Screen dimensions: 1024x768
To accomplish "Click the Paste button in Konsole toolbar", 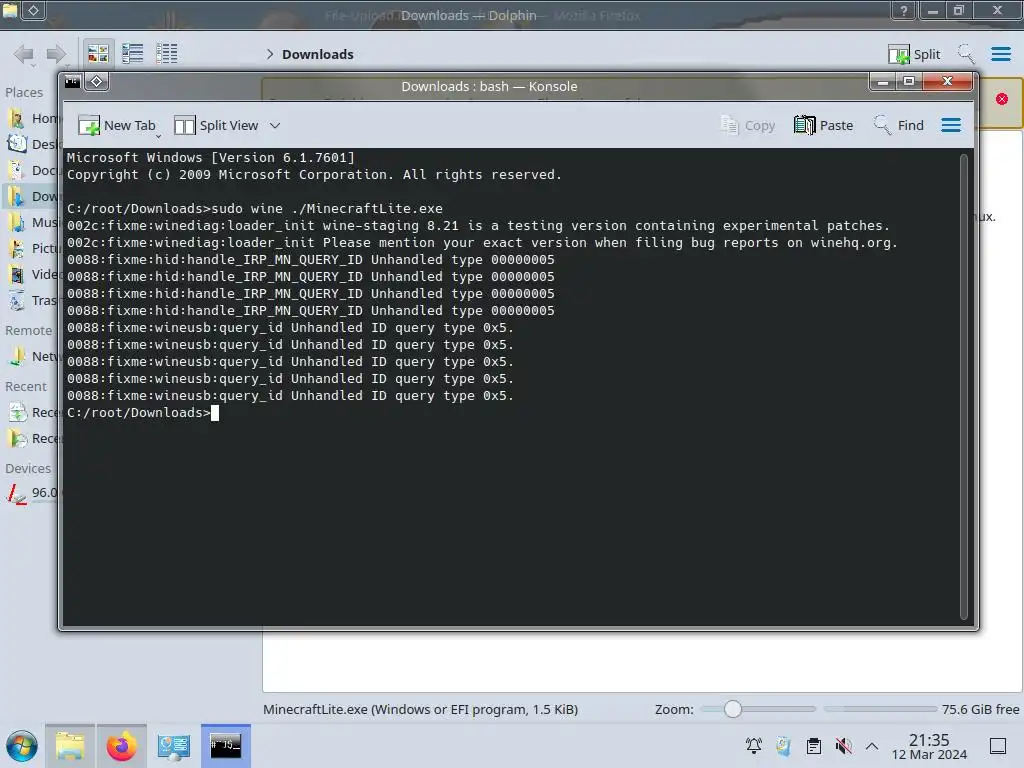I will [824, 125].
